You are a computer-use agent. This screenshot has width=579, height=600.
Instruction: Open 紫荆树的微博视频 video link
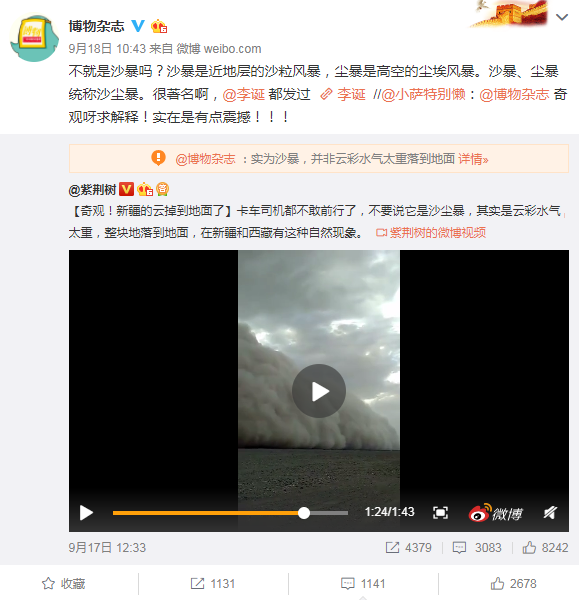431,233
